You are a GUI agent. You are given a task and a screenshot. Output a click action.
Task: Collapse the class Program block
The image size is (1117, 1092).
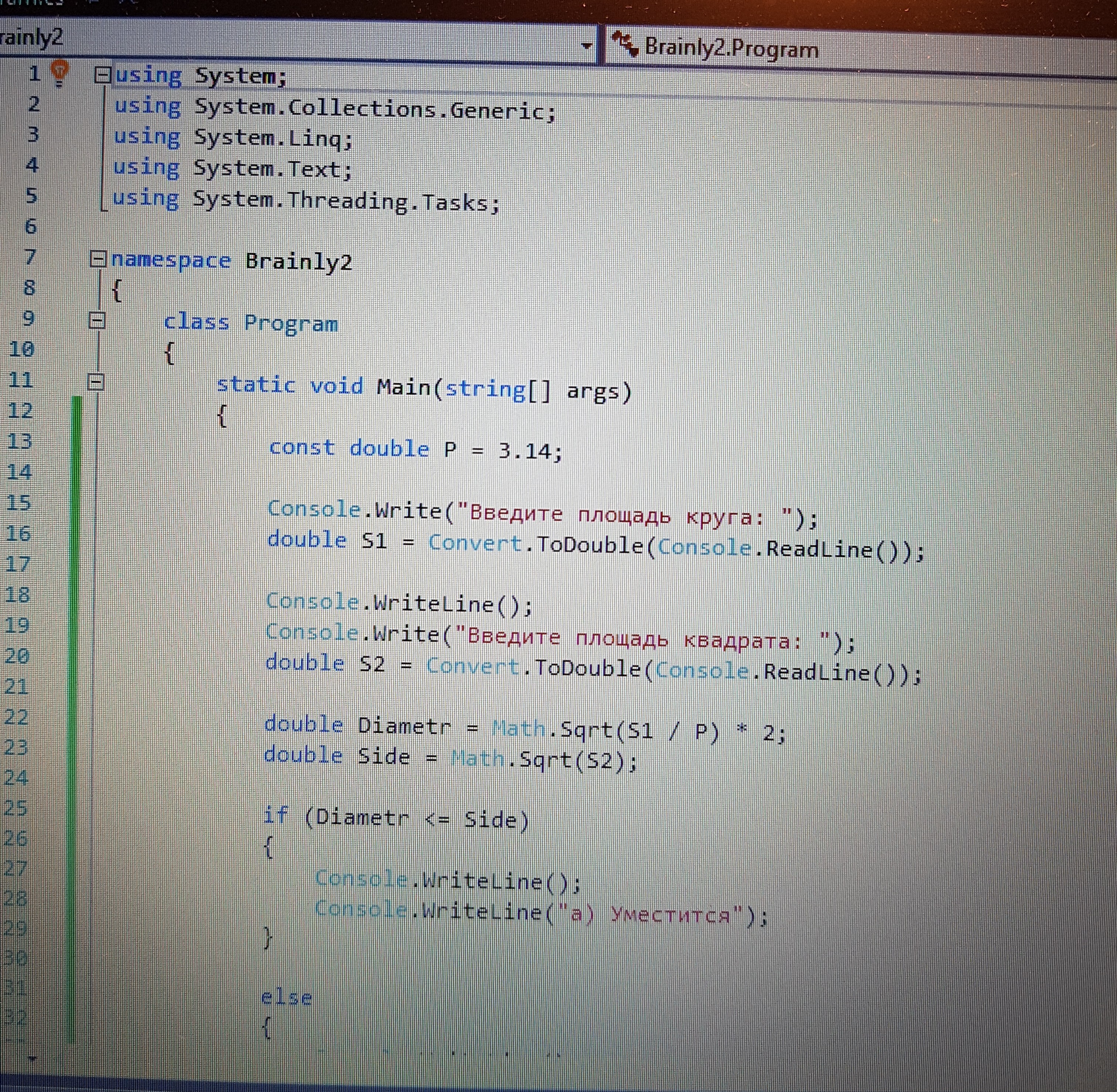(97, 320)
